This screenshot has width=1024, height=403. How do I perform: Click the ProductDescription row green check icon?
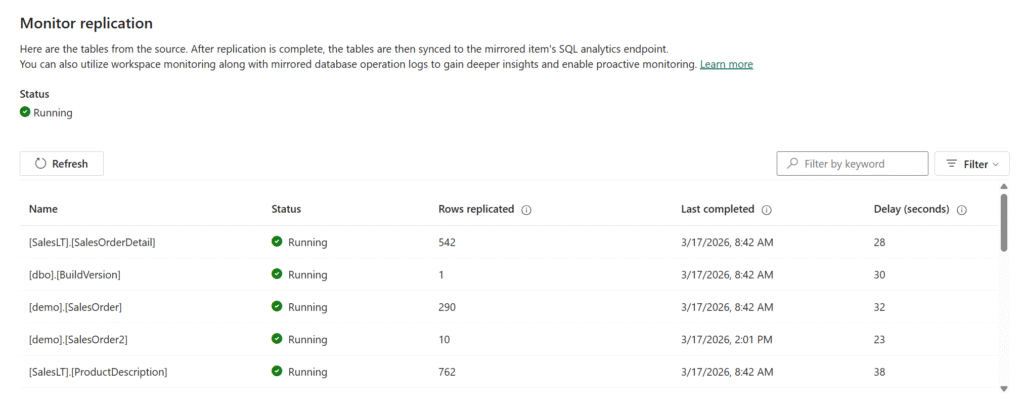pos(277,372)
